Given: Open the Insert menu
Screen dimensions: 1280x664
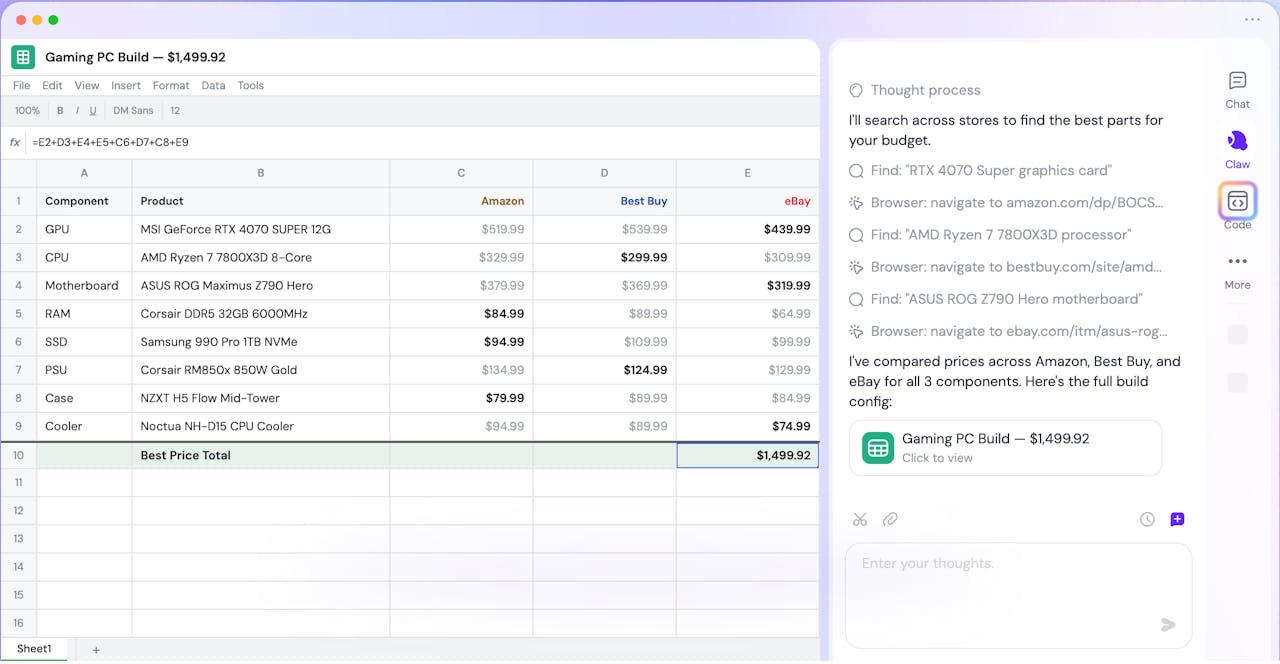Looking at the screenshot, I should (126, 86).
